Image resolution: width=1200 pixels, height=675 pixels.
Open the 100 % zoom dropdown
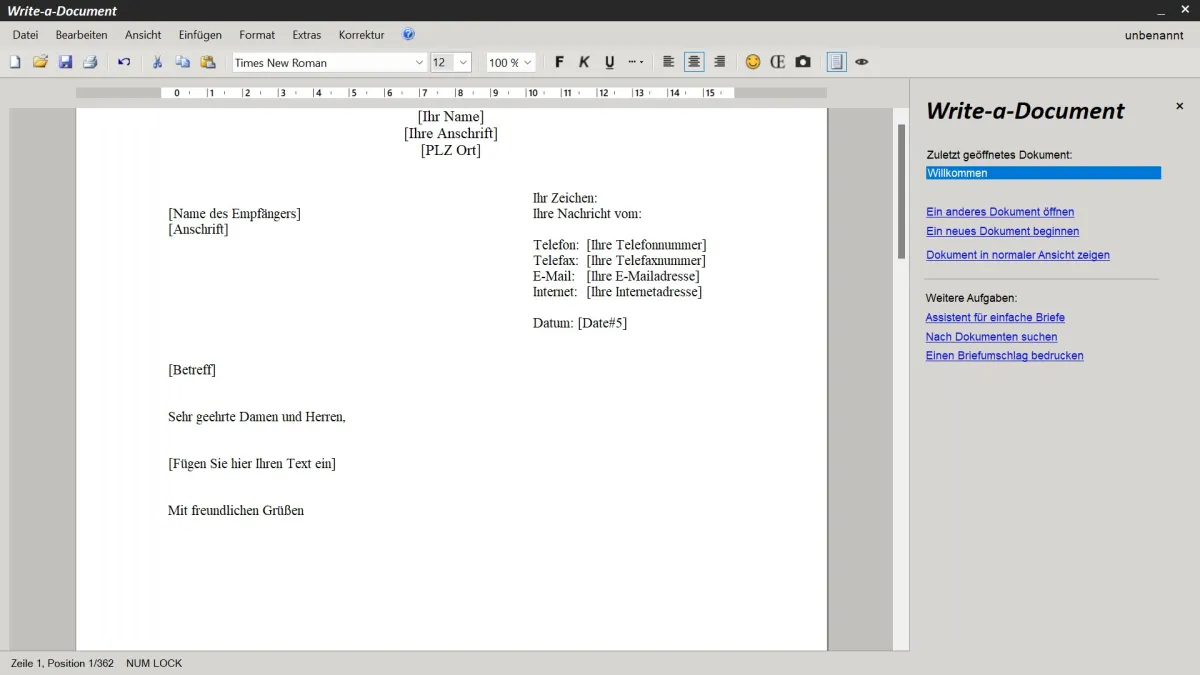pos(527,62)
